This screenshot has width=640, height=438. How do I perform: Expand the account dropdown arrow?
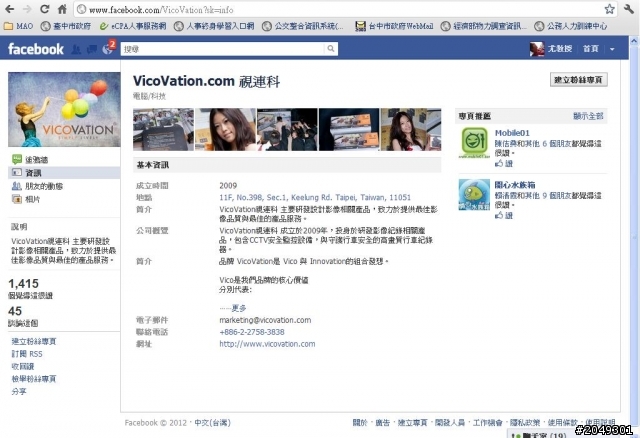click(612, 49)
